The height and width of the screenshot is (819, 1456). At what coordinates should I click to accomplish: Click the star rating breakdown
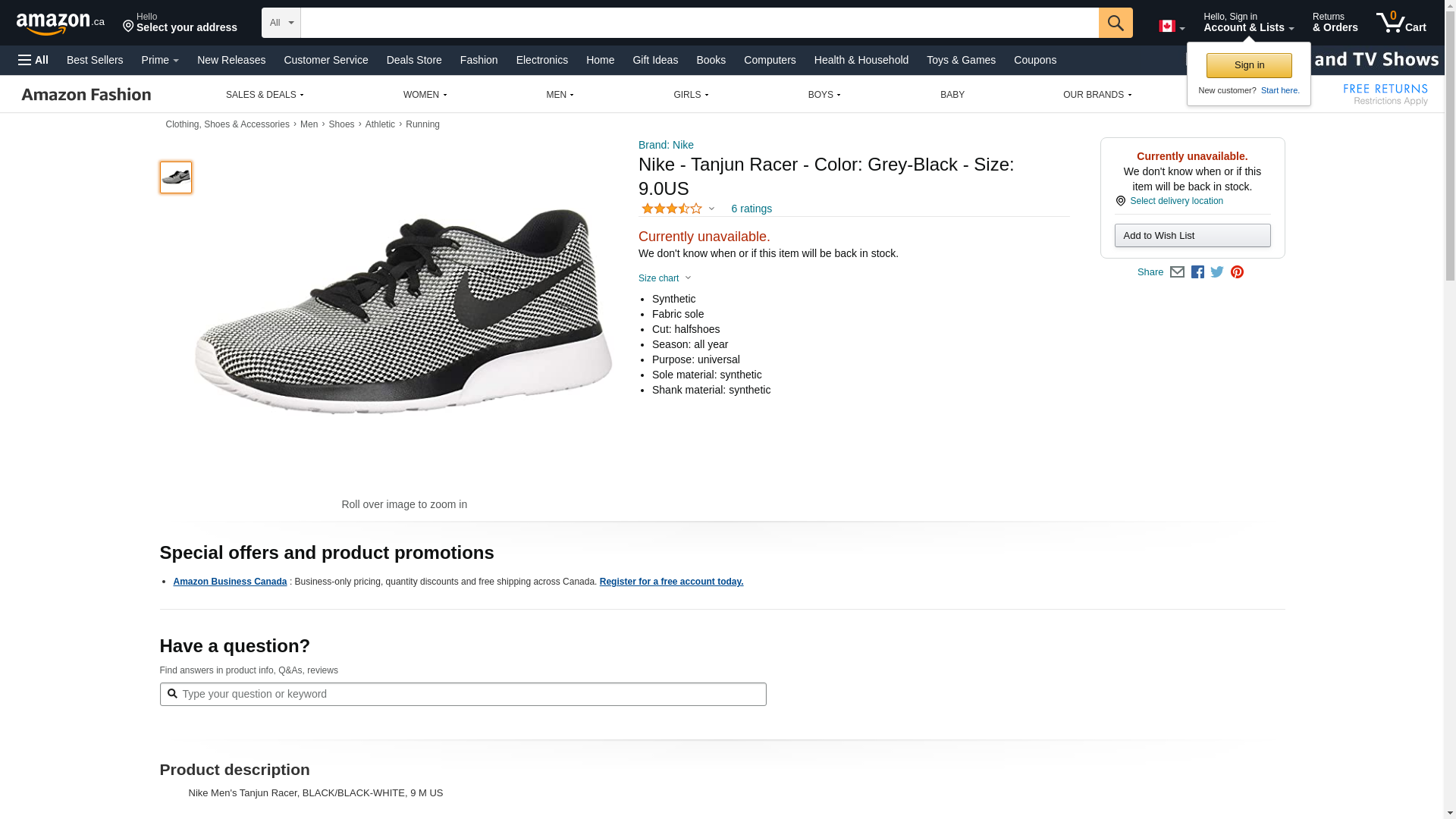point(677,209)
